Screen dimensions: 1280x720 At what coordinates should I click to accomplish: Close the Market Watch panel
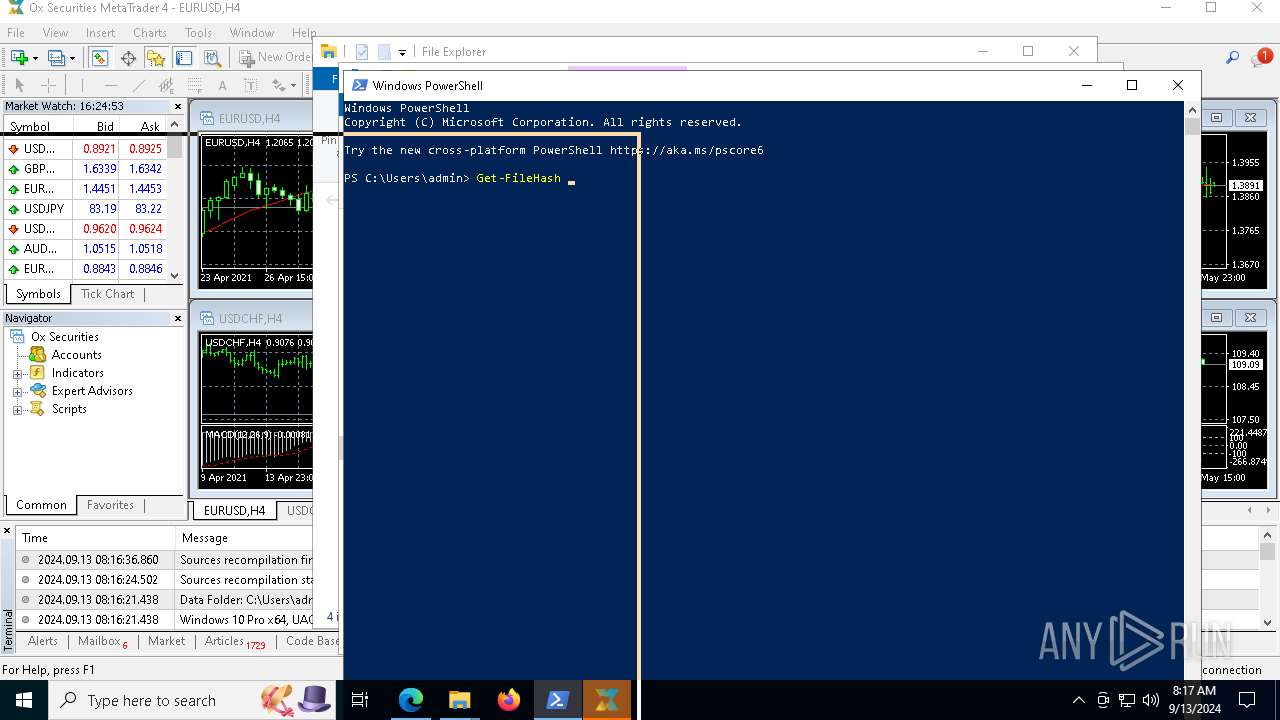(x=178, y=106)
